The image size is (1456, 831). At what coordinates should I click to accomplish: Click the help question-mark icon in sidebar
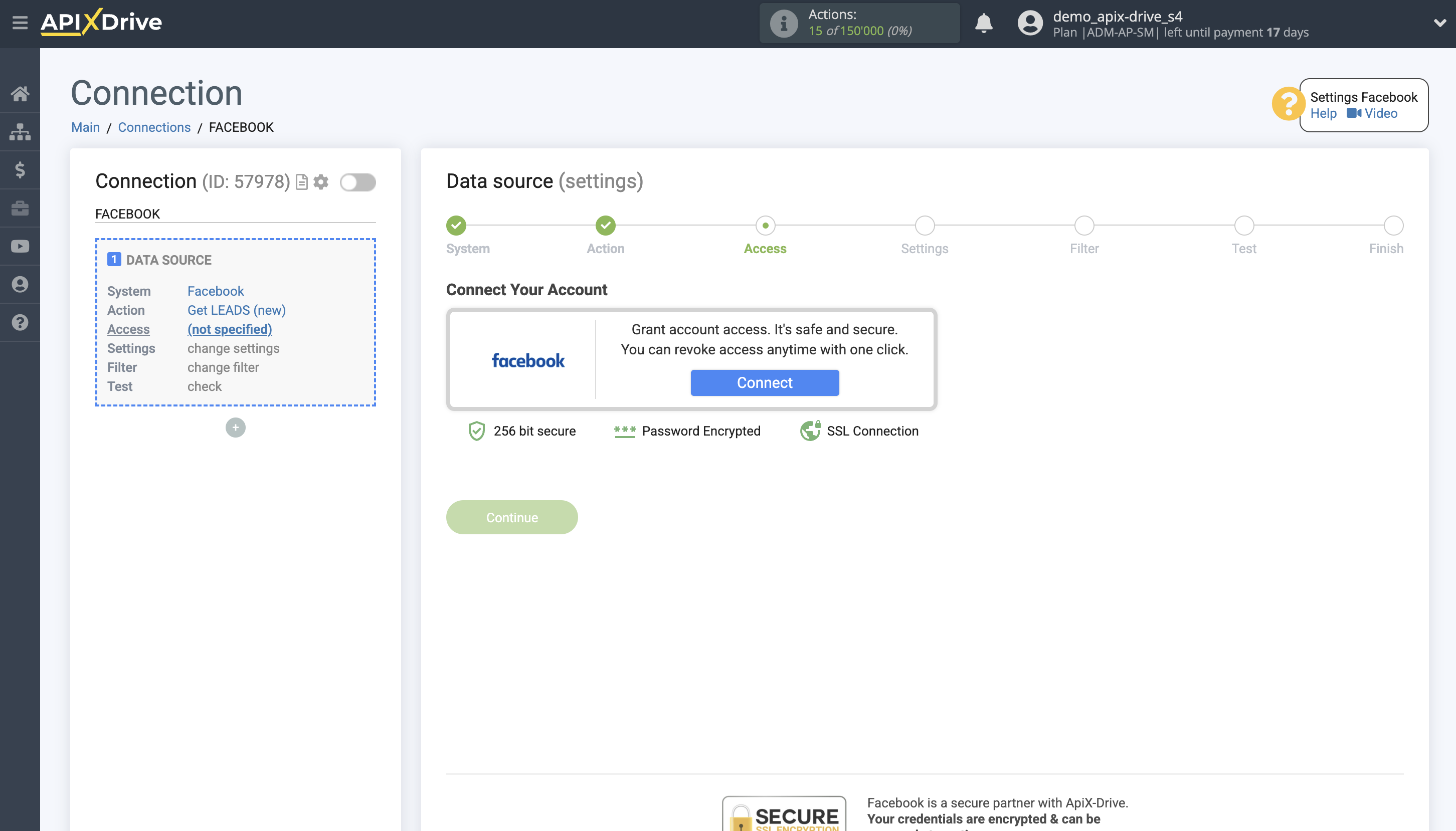pos(20,322)
